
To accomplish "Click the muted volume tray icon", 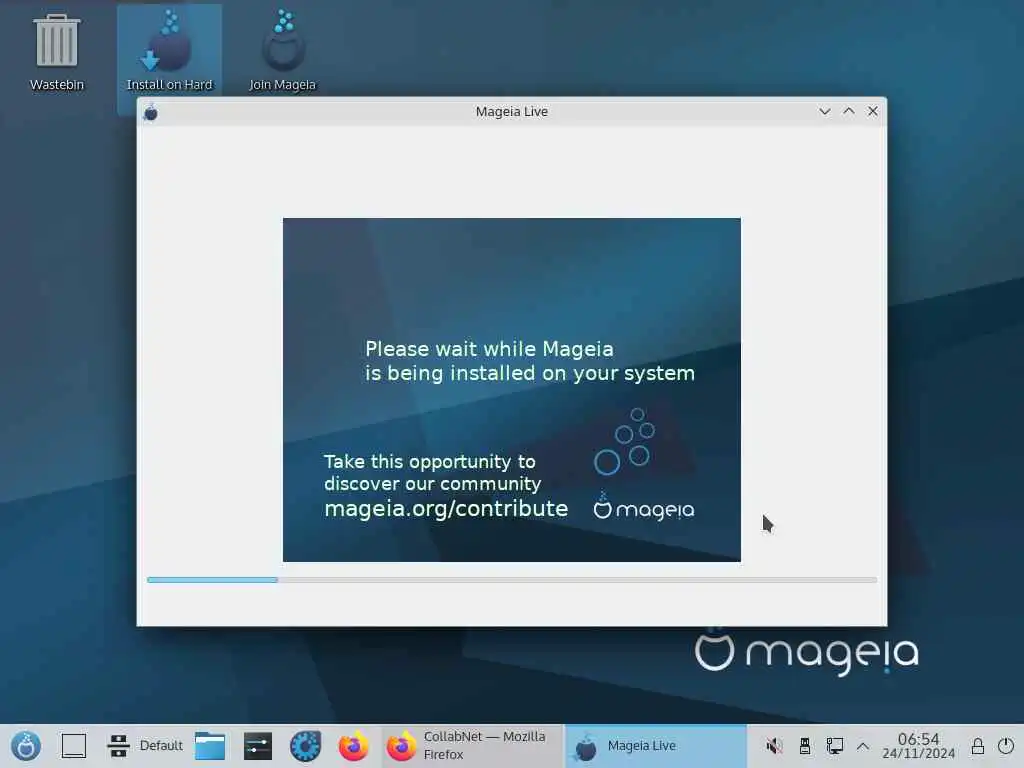I will [x=775, y=746].
